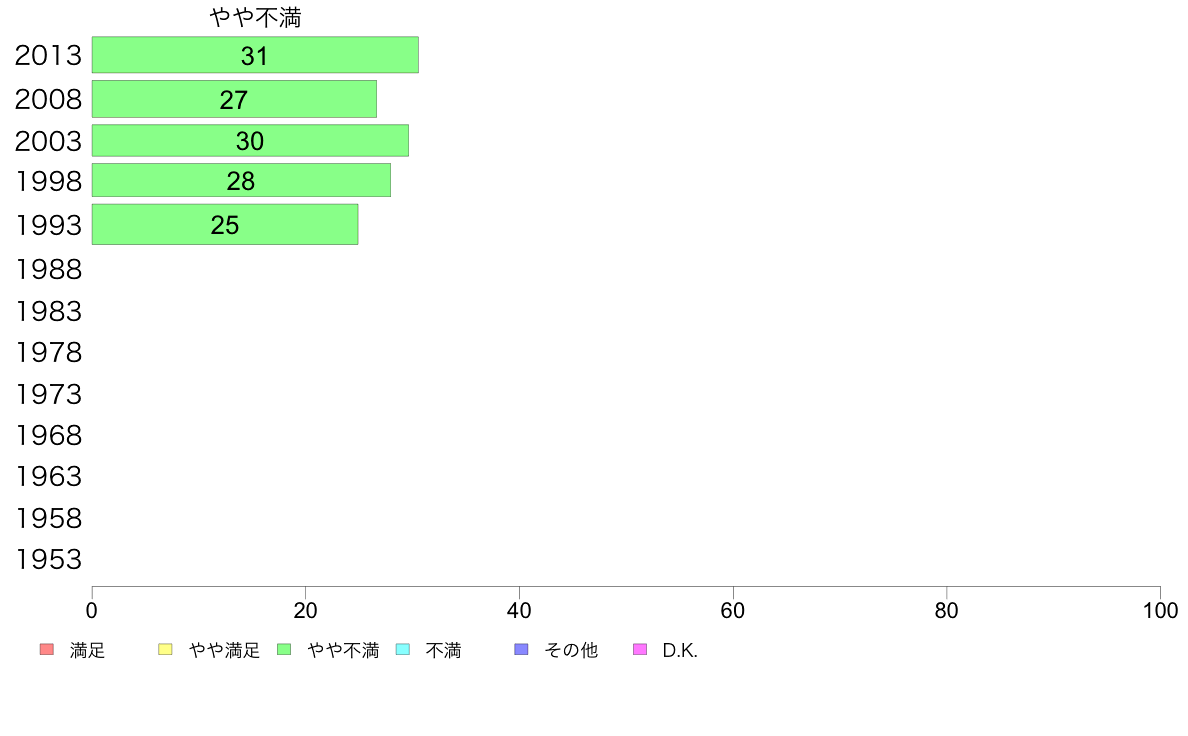Click the blue その他 legend swatch

(521, 650)
